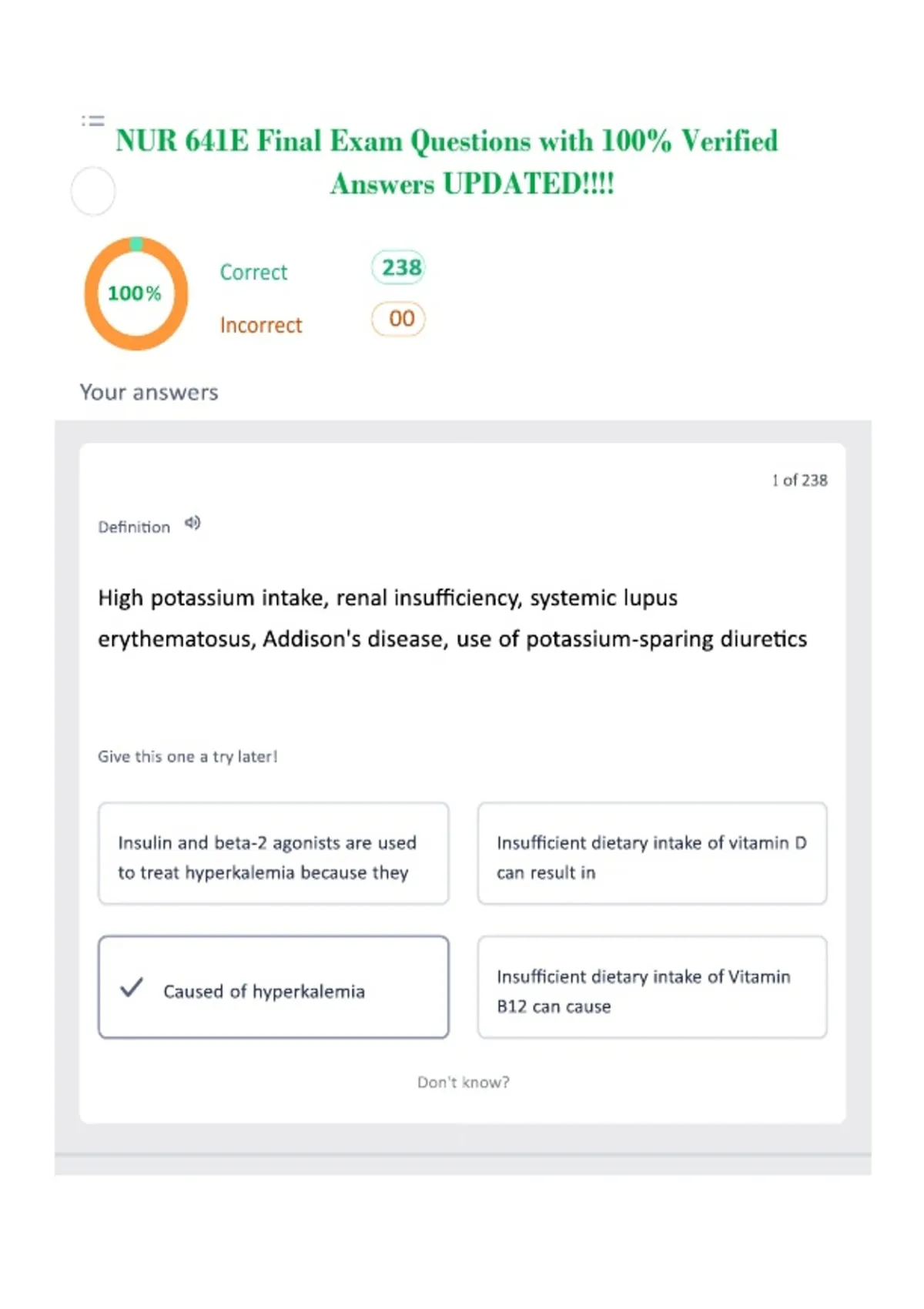The image size is (924, 1309).
Task: Click the empty circle avatar under menu icon
Action: [93, 191]
